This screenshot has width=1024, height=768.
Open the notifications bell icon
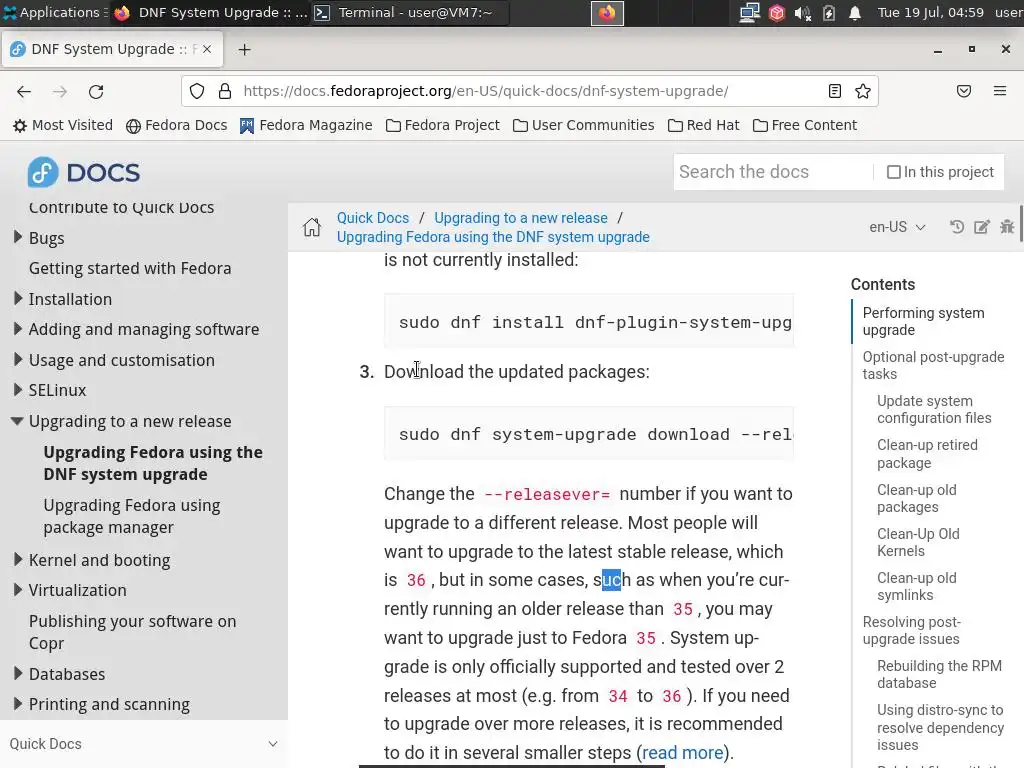[855, 12]
